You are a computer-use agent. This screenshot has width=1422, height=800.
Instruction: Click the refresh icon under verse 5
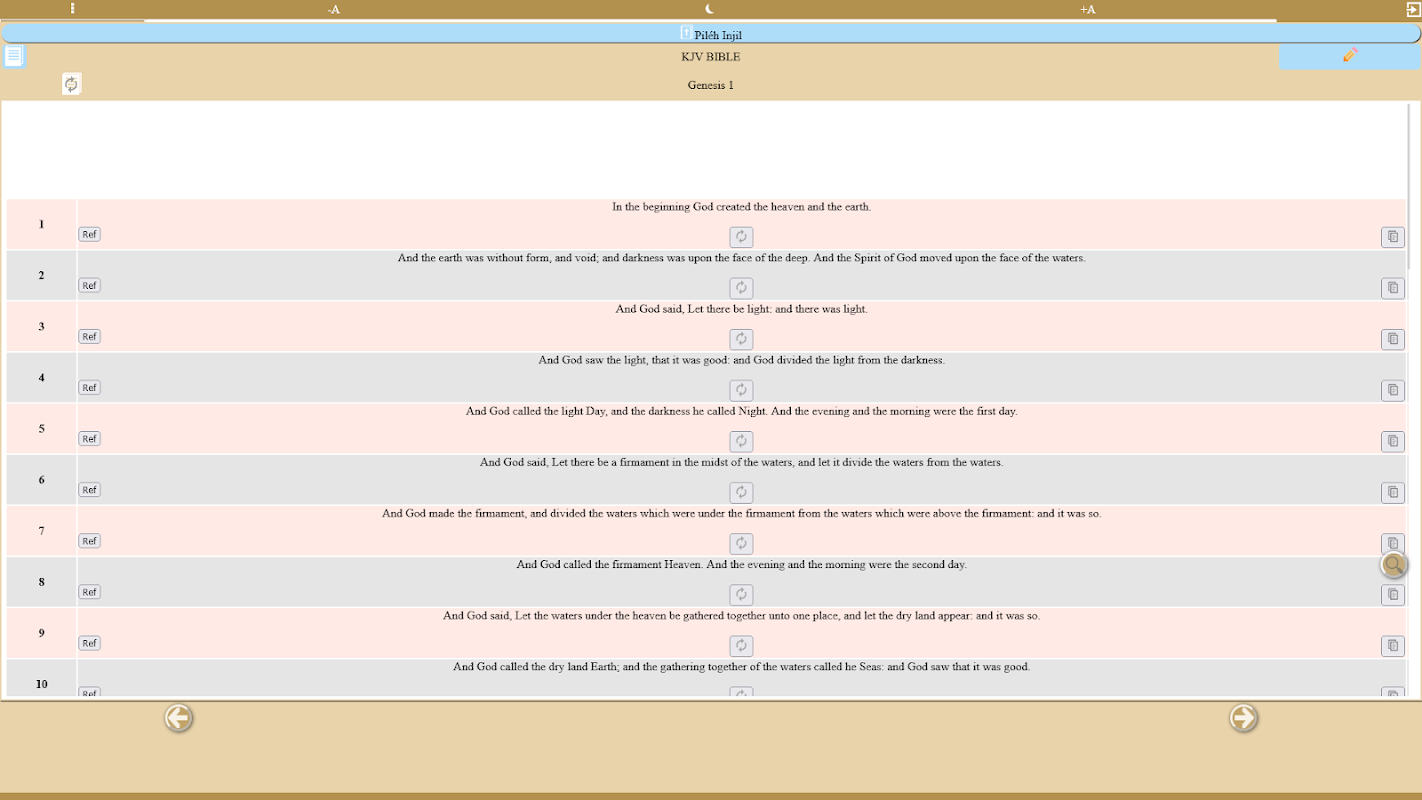click(741, 441)
